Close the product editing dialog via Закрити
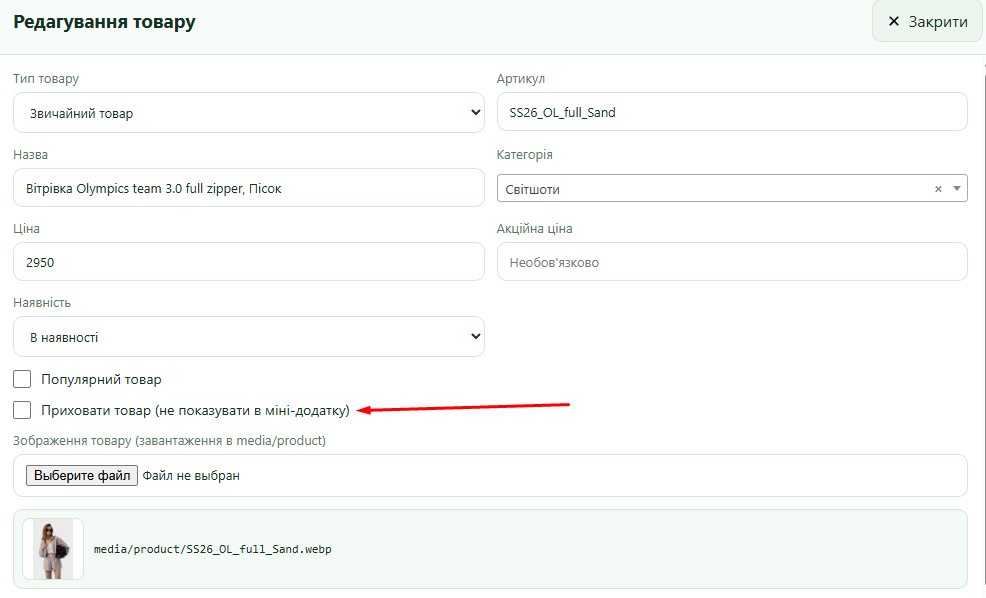Image resolution: width=986 pixels, height=598 pixels. click(x=927, y=21)
